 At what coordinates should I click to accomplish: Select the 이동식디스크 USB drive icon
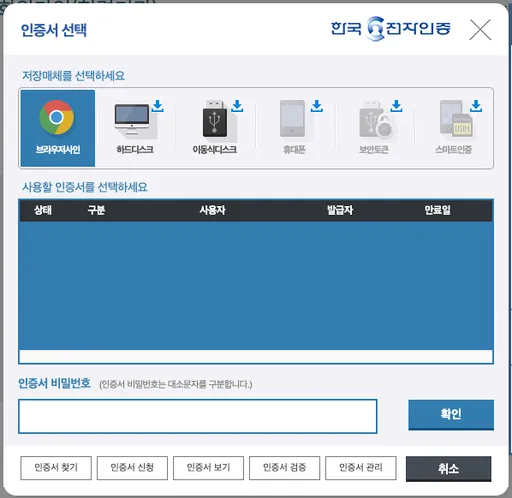click(x=215, y=119)
